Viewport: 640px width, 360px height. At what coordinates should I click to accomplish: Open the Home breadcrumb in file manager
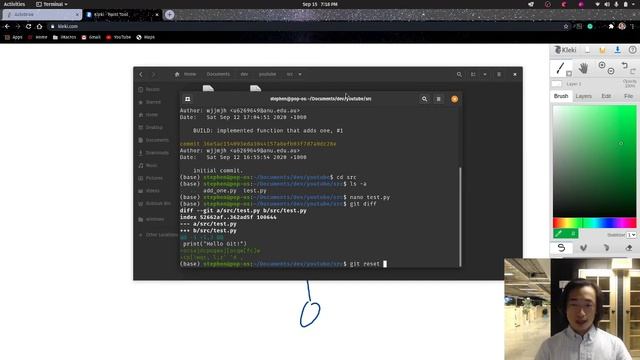(185, 74)
